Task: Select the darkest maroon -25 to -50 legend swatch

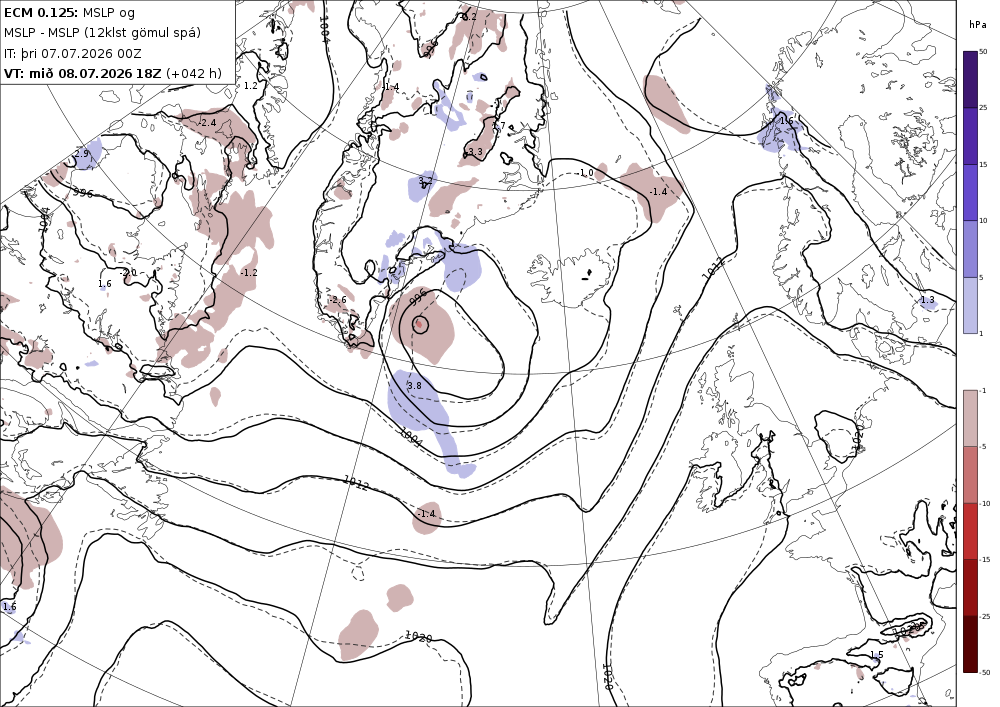Action: pos(970,644)
